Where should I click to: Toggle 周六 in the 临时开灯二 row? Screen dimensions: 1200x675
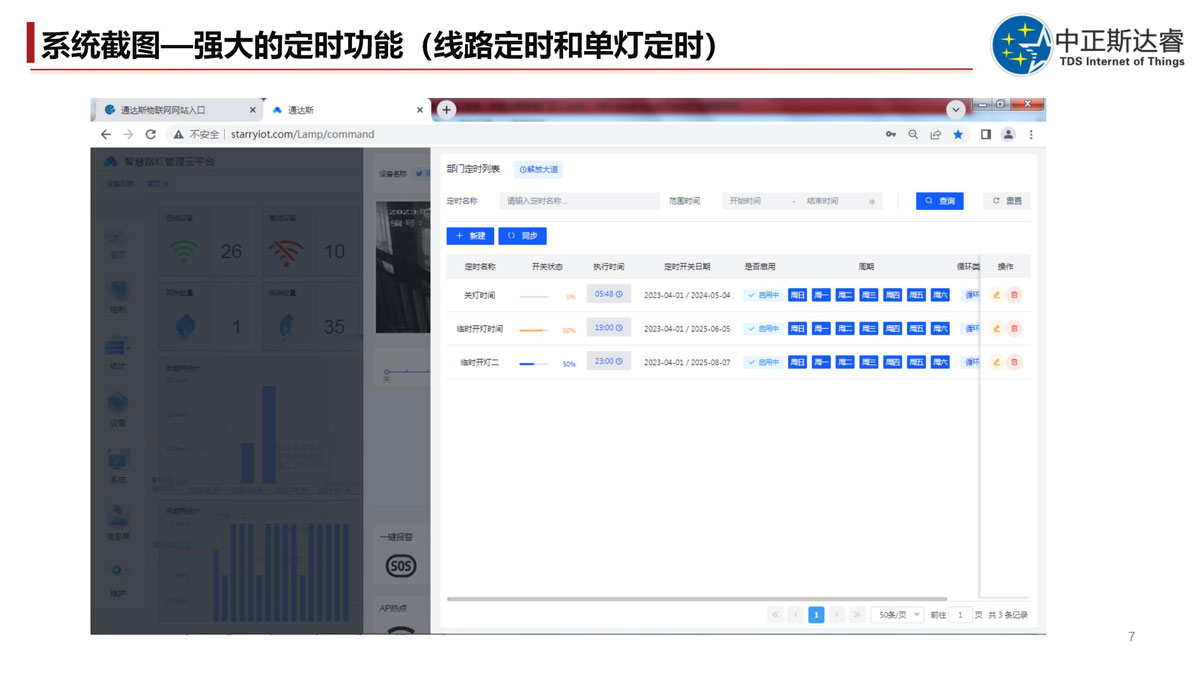[x=940, y=362]
